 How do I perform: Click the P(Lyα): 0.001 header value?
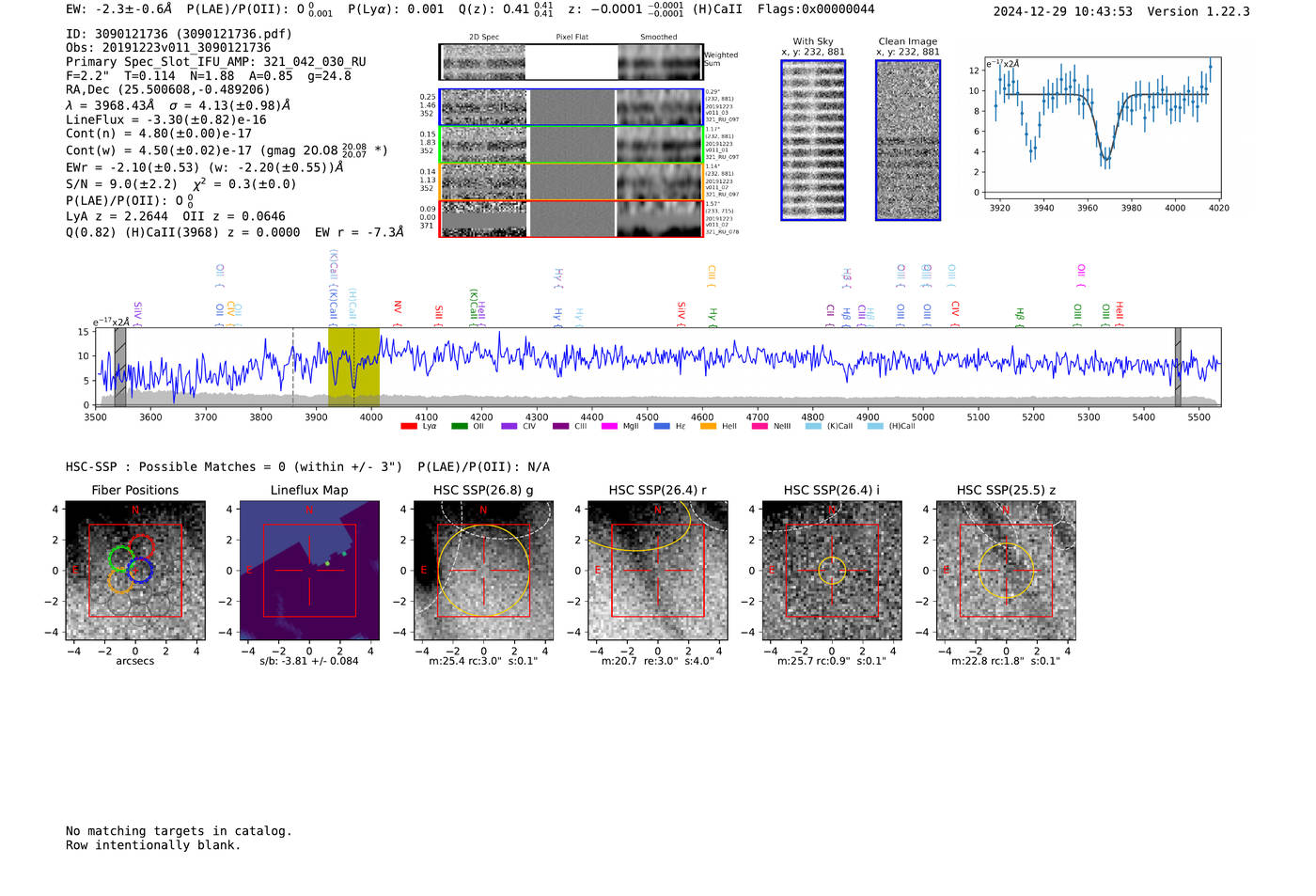396,9
